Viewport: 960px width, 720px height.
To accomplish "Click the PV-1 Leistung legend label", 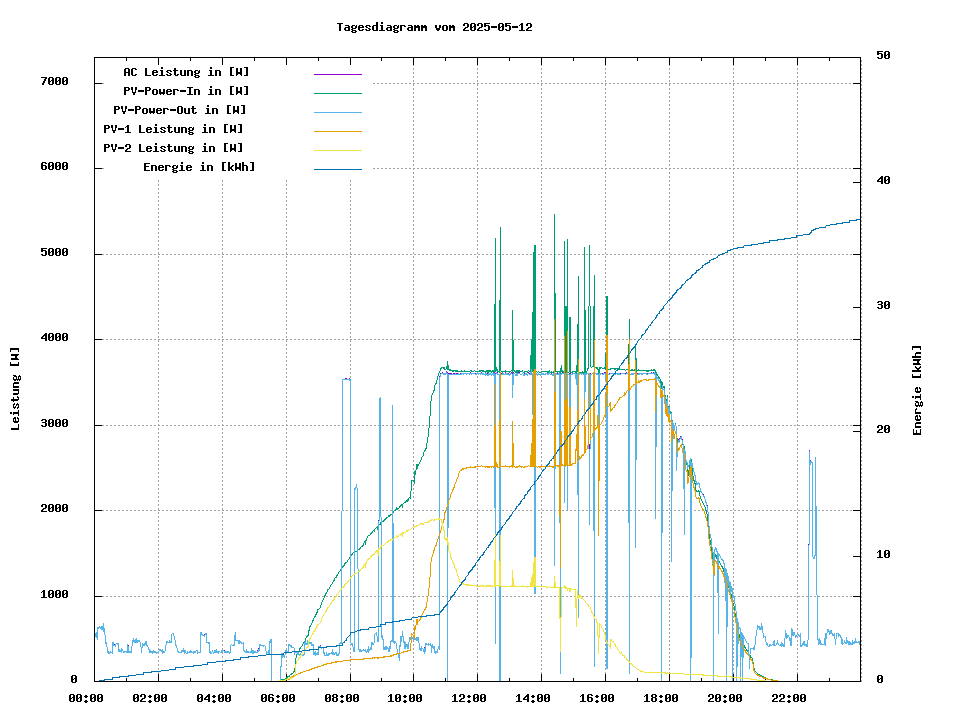I will tap(173, 129).
